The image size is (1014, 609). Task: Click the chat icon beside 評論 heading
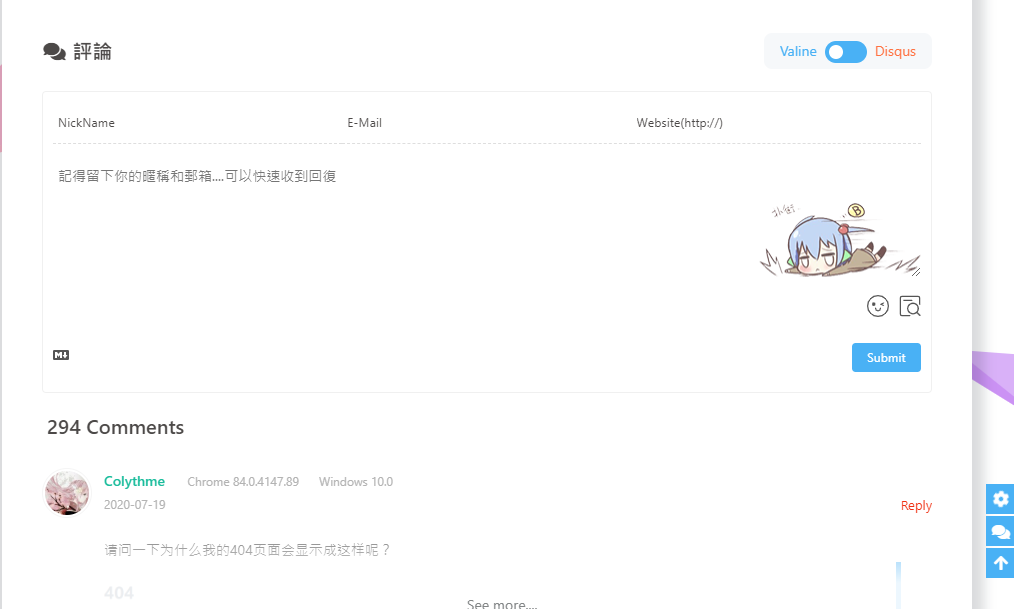point(55,52)
